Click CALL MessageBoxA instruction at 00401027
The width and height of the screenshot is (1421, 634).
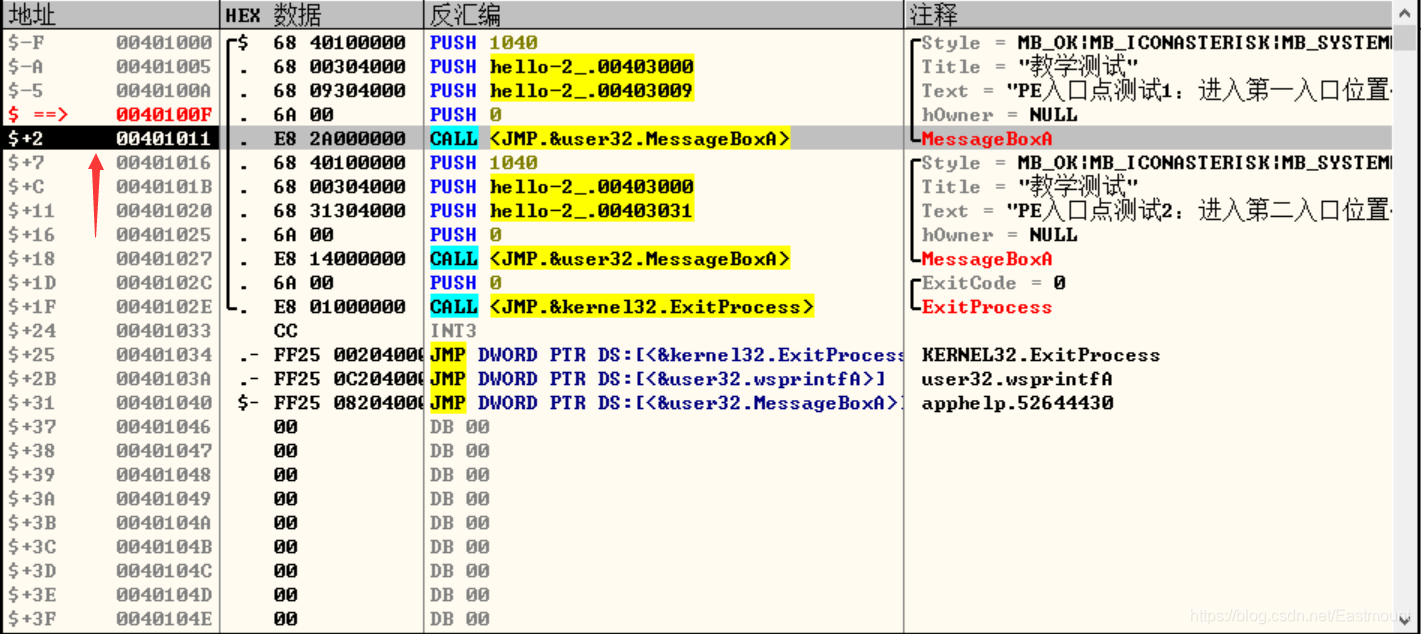point(610,259)
